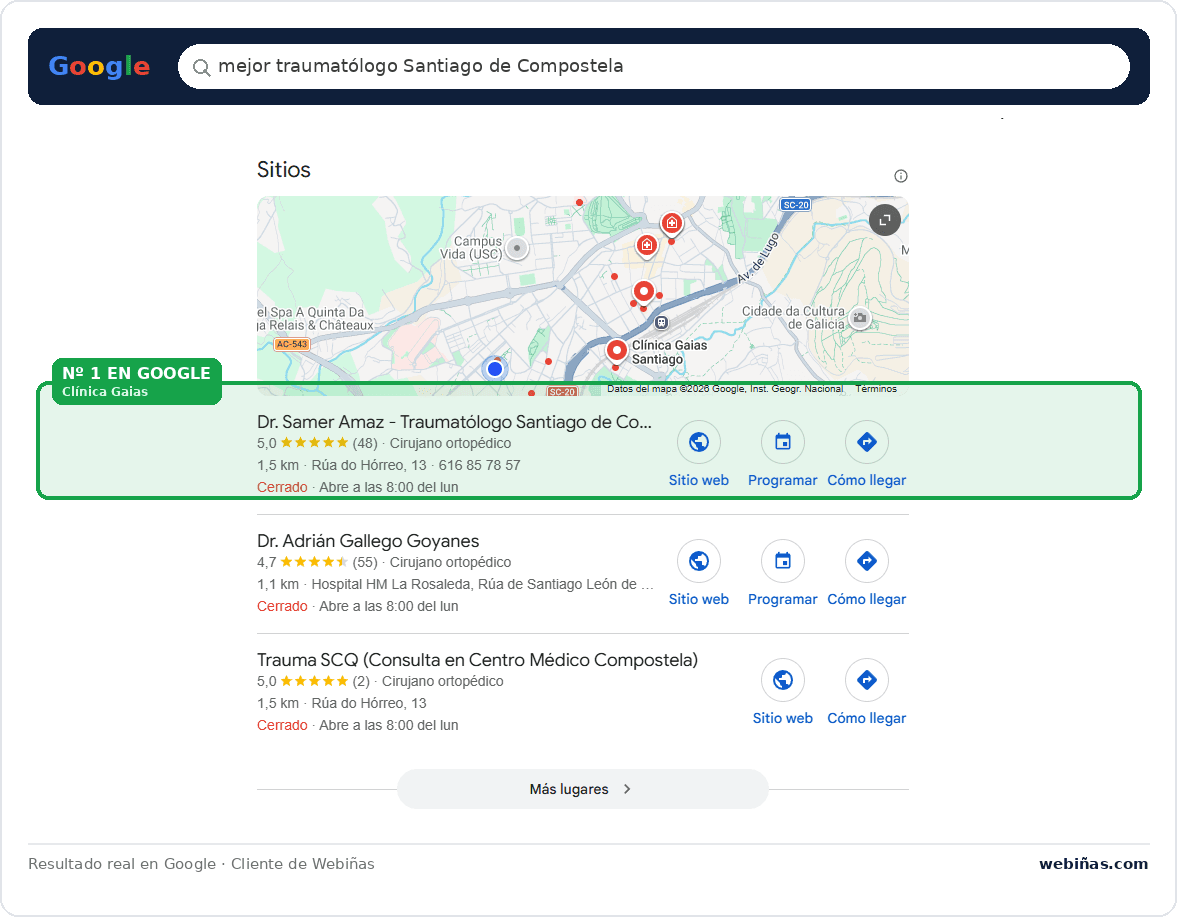
Task: Click the search magnifier icon
Action: click(201, 68)
